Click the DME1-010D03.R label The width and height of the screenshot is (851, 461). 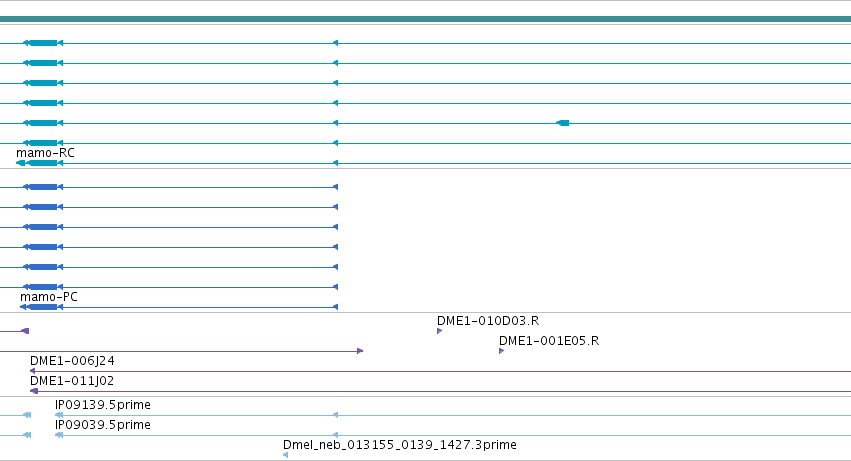tap(488, 321)
